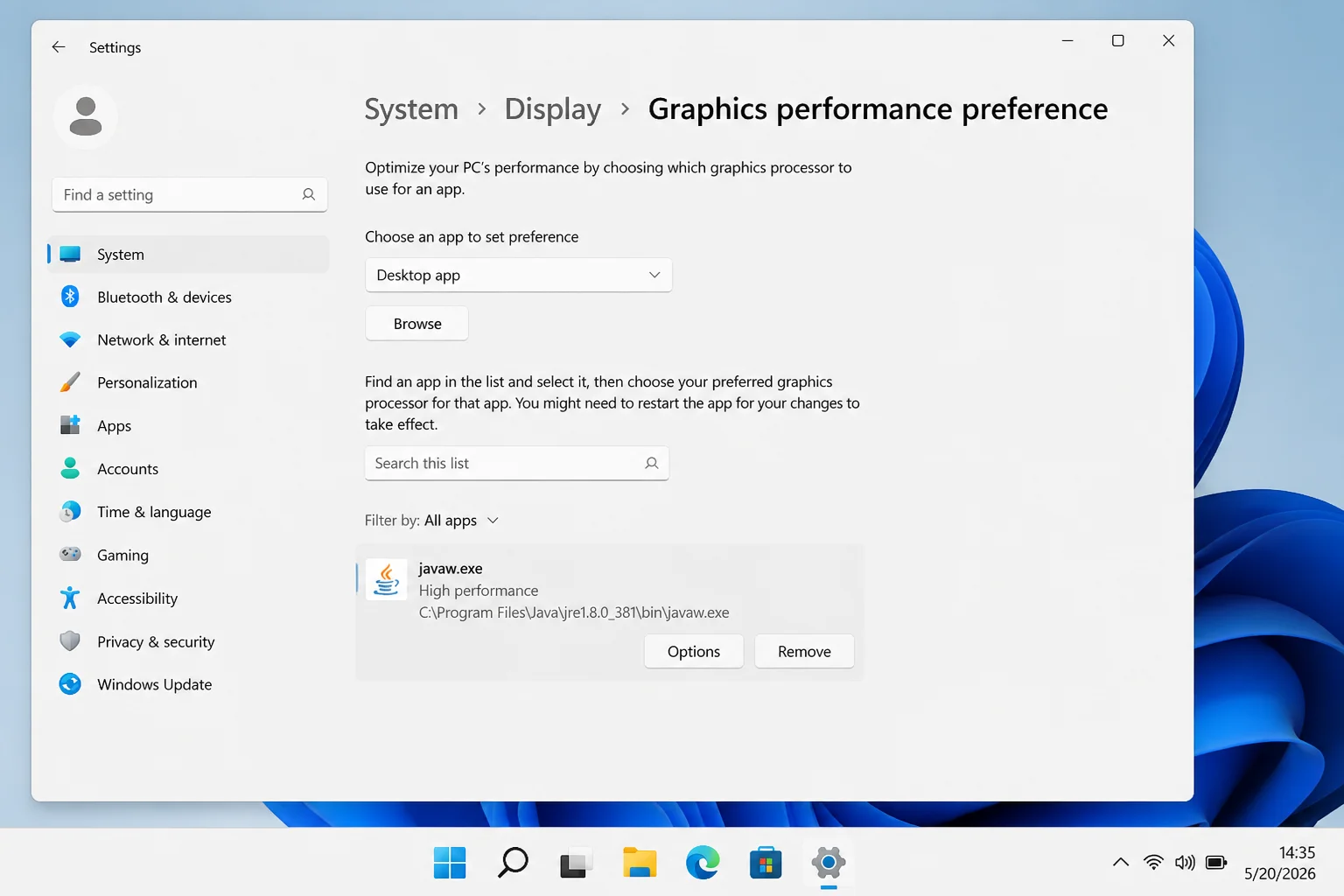The height and width of the screenshot is (896, 1344).
Task: Click the magnifier in Find a setting
Action: [308, 194]
